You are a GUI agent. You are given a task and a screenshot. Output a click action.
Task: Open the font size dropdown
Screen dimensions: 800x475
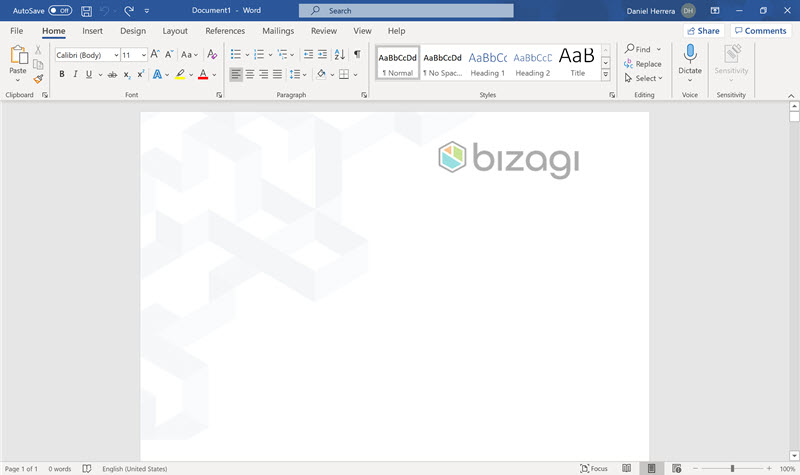coord(144,55)
